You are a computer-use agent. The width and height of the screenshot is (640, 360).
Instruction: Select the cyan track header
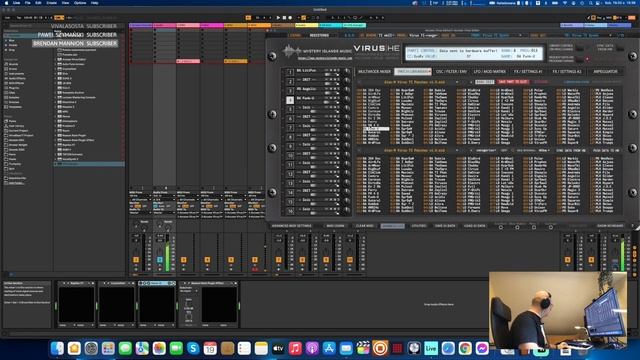pyautogui.click(x=330, y=25)
